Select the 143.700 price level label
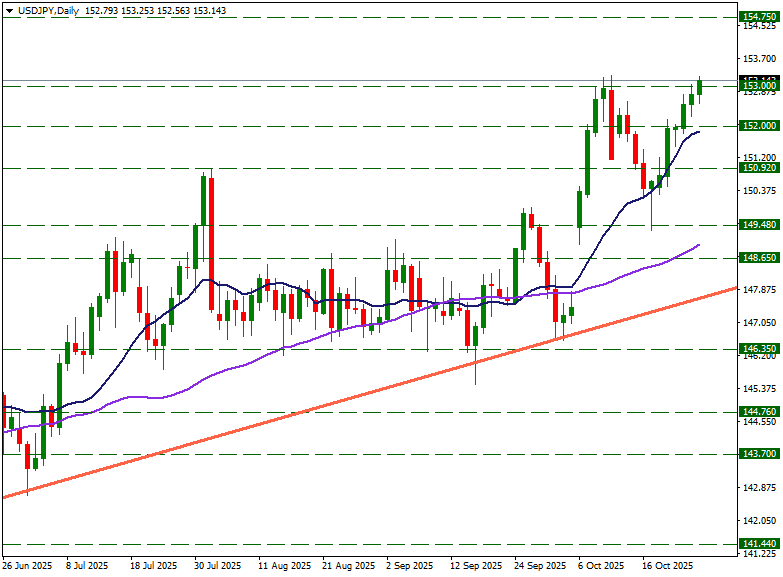Viewport: 783px width, 577px height. (x=759, y=453)
